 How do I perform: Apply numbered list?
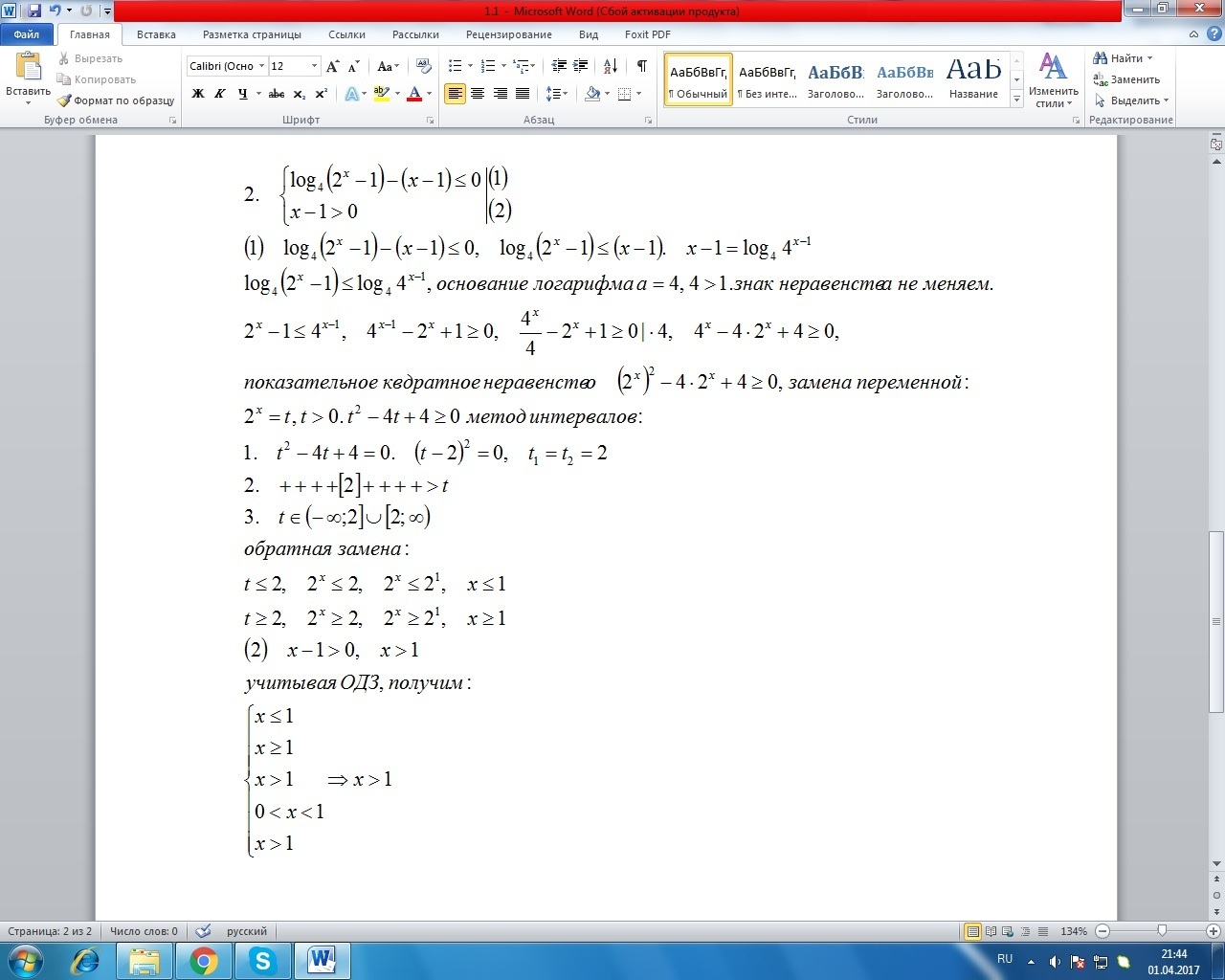[x=488, y=66]
